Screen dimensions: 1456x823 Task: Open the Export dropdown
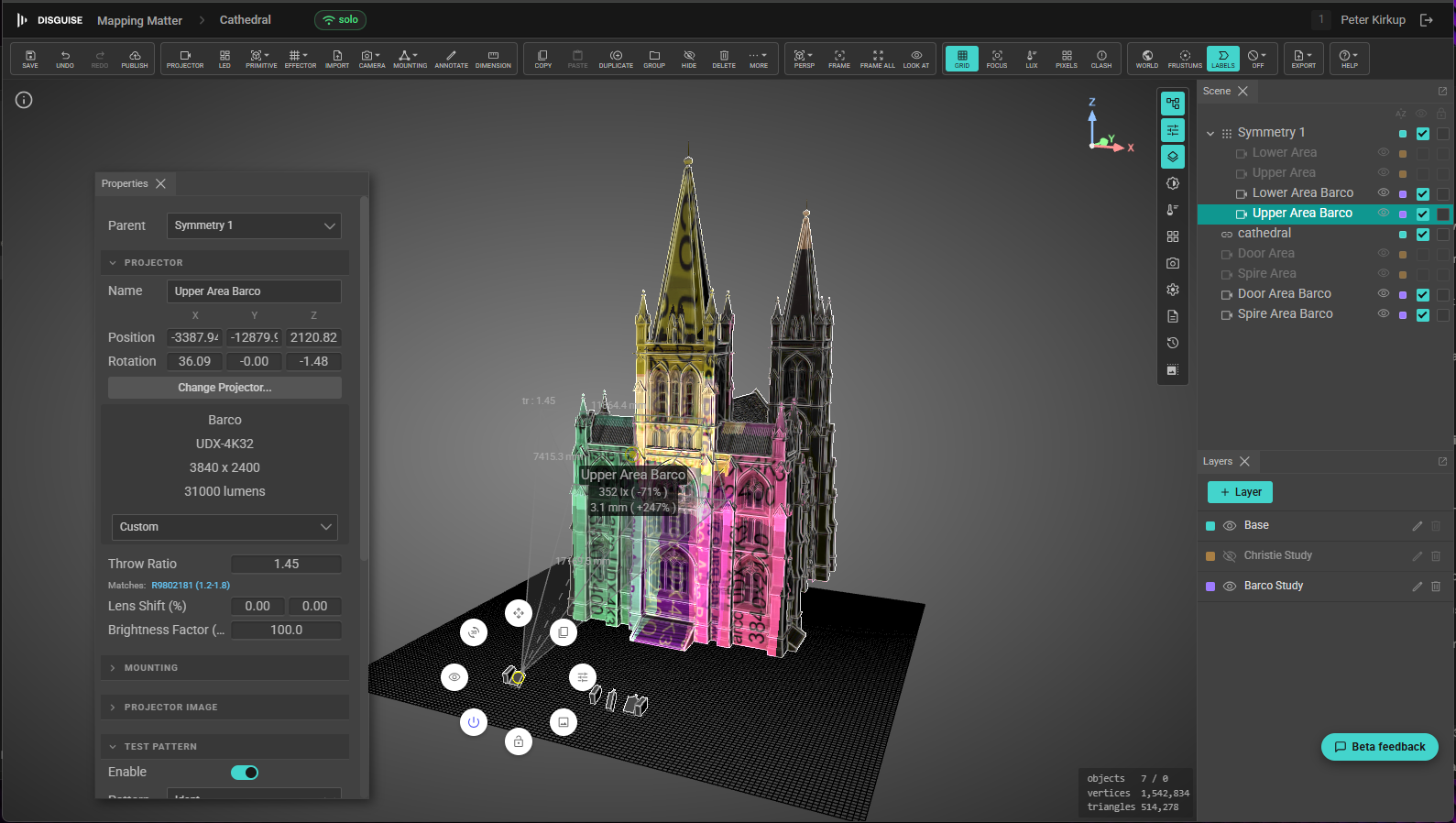[x=1304, y=59]
